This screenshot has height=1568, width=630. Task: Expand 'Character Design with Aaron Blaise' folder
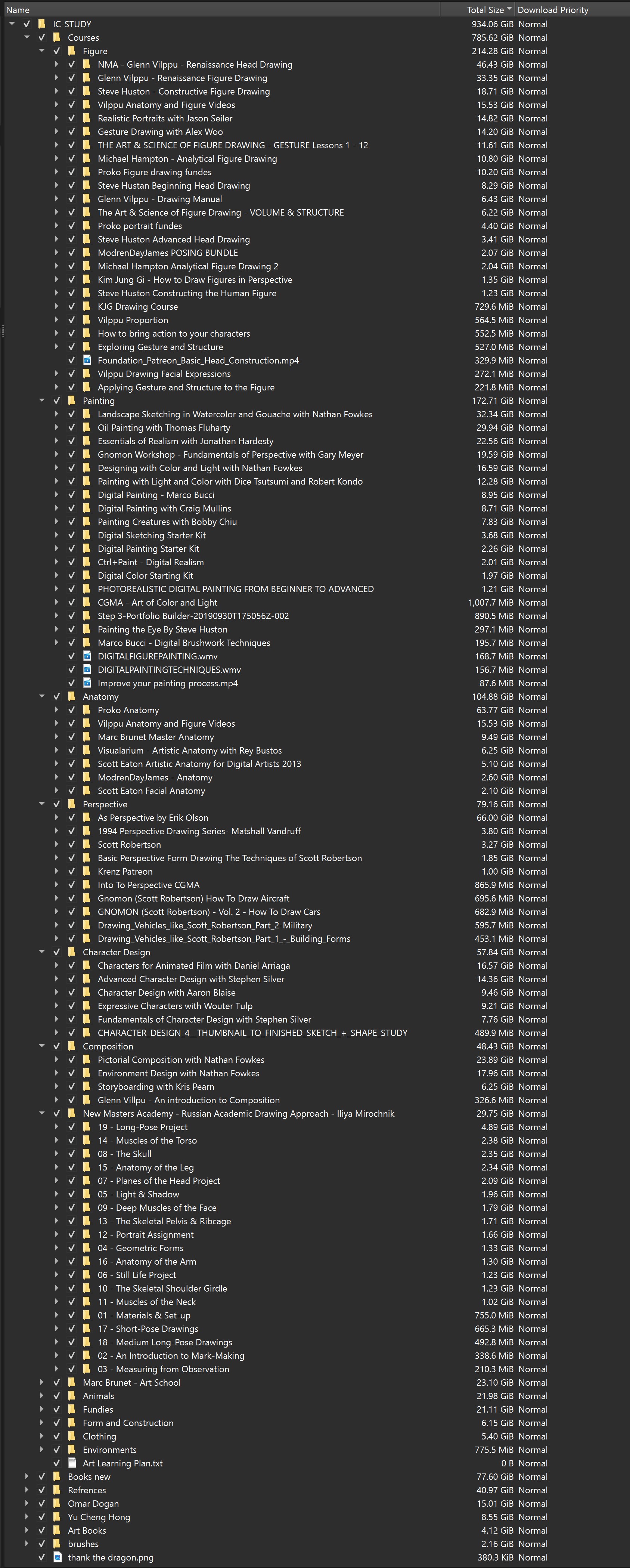[x=57, y=992]
